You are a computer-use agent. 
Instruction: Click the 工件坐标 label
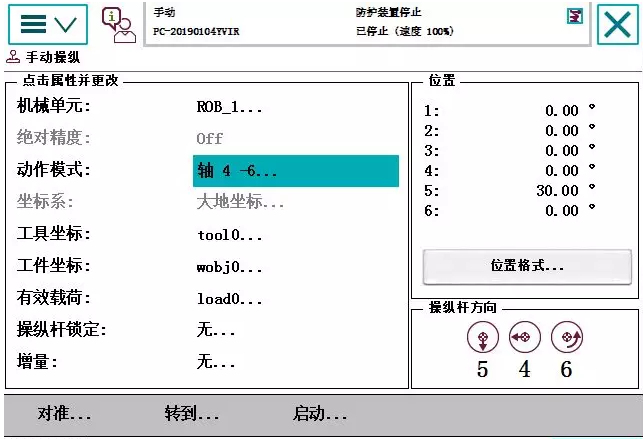(53, 266)
